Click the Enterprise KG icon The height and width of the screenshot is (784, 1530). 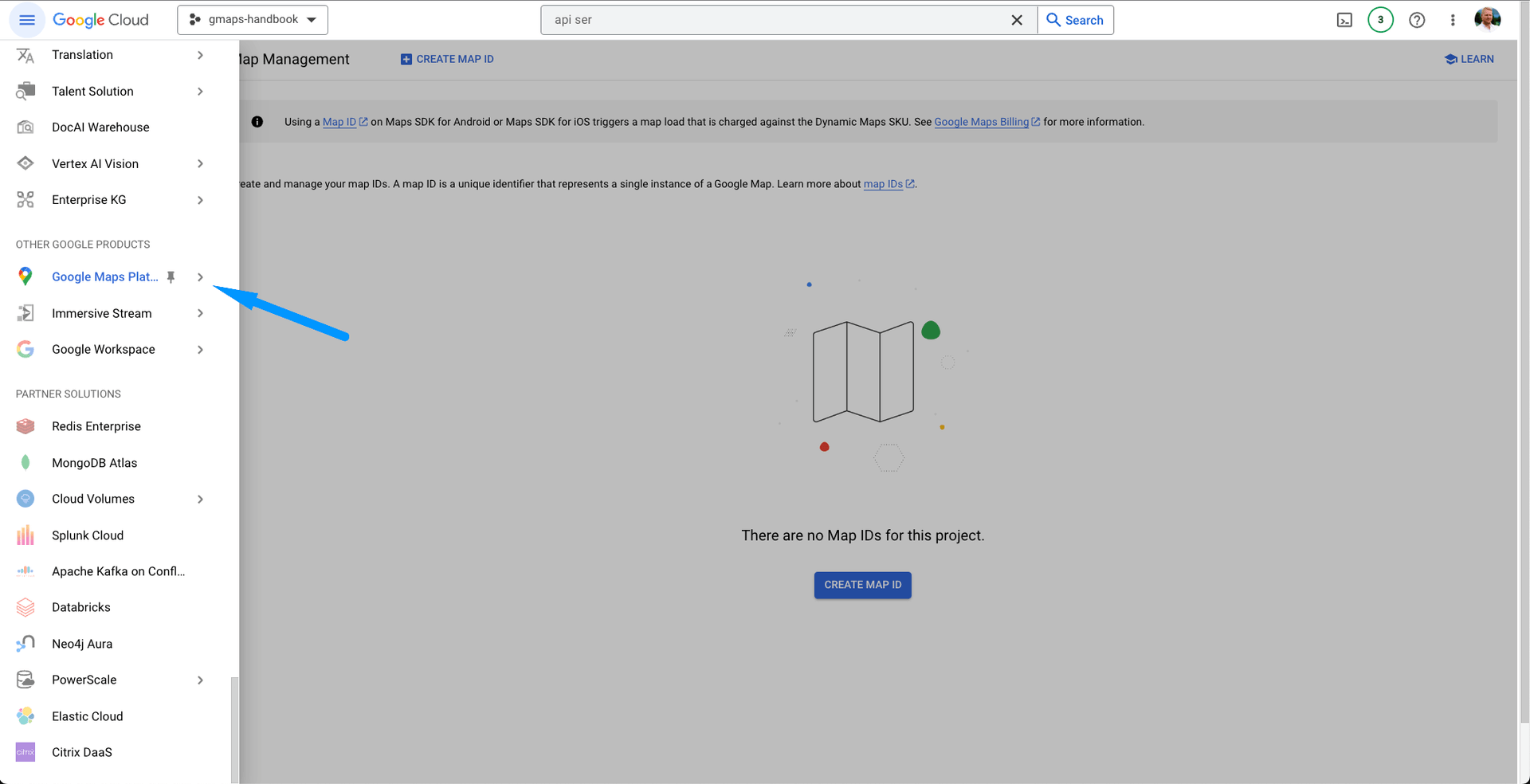click(25, 200)
